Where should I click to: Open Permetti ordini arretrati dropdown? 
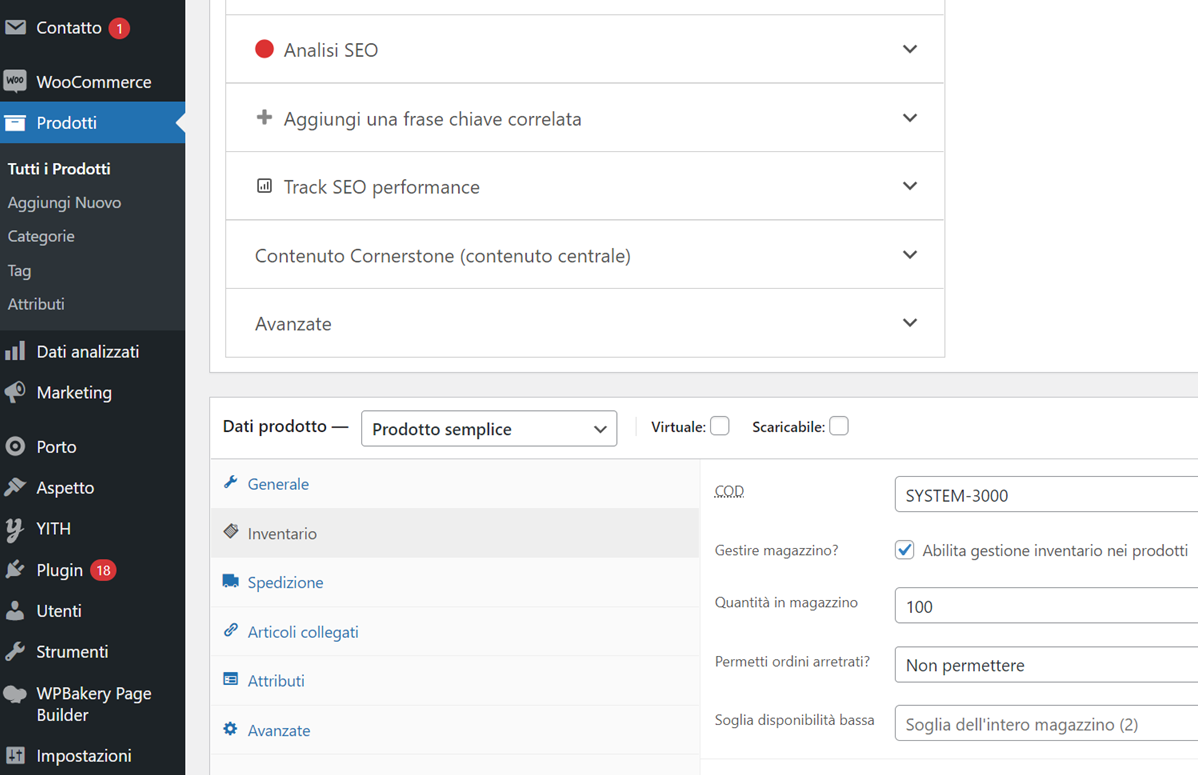pos(1045,665)
